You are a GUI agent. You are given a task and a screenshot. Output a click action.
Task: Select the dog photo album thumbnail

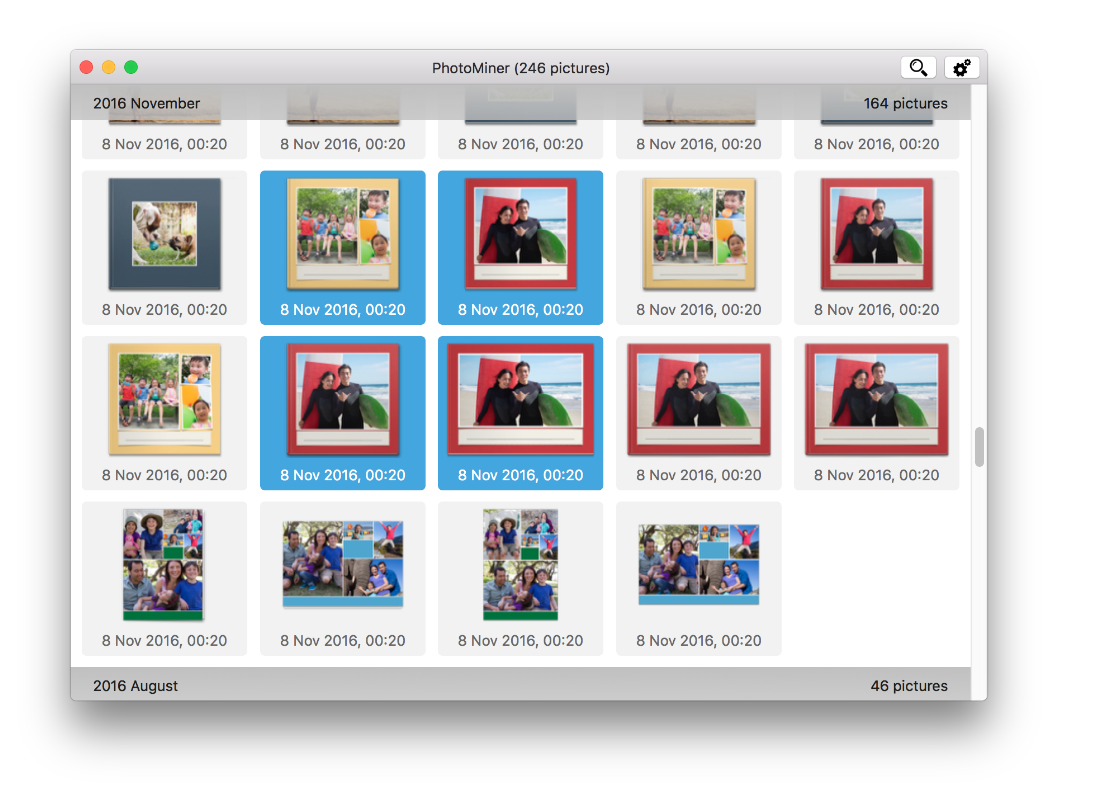click(165, 234)
